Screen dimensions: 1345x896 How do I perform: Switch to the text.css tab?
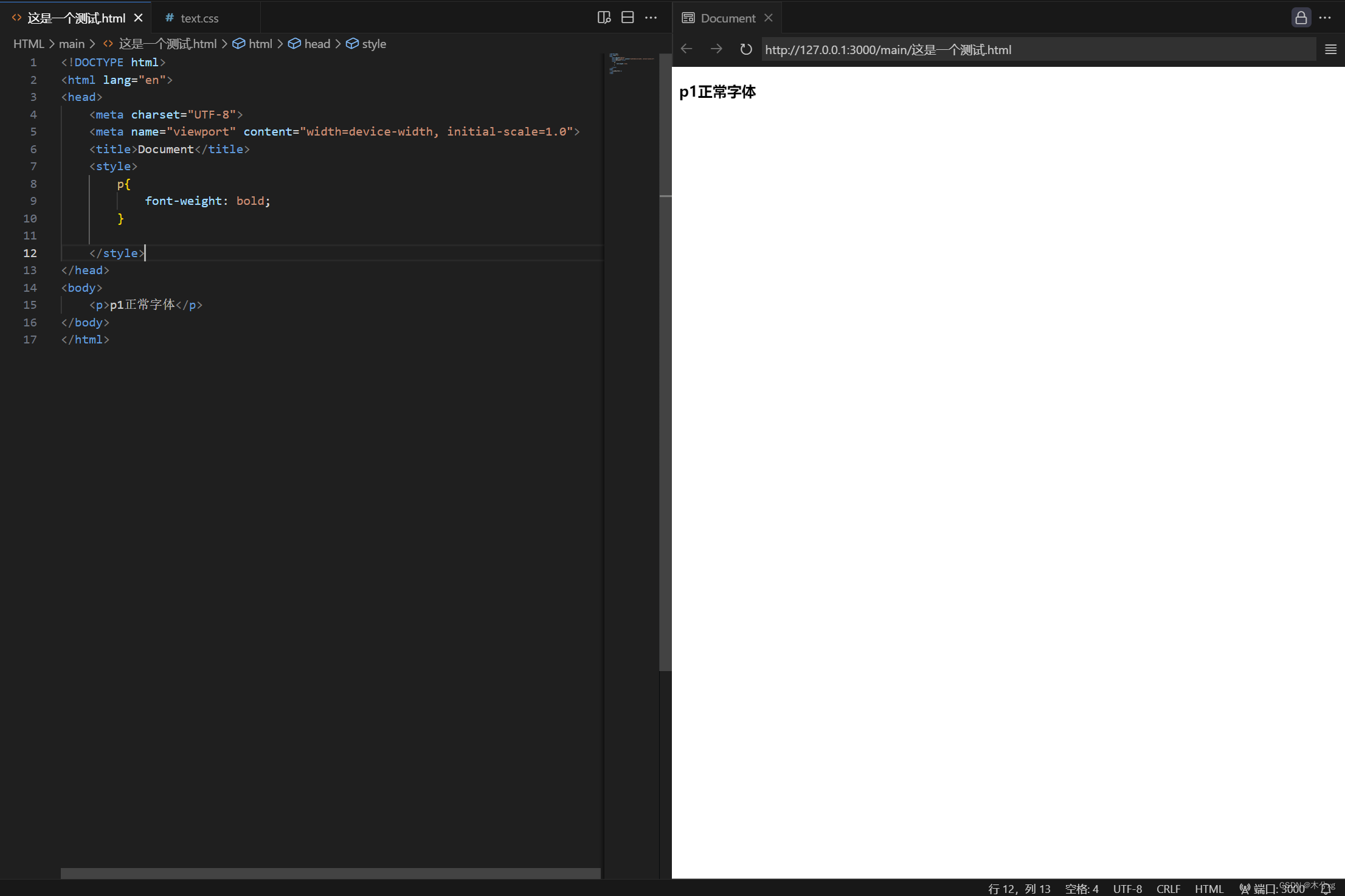tap(199, 18)
